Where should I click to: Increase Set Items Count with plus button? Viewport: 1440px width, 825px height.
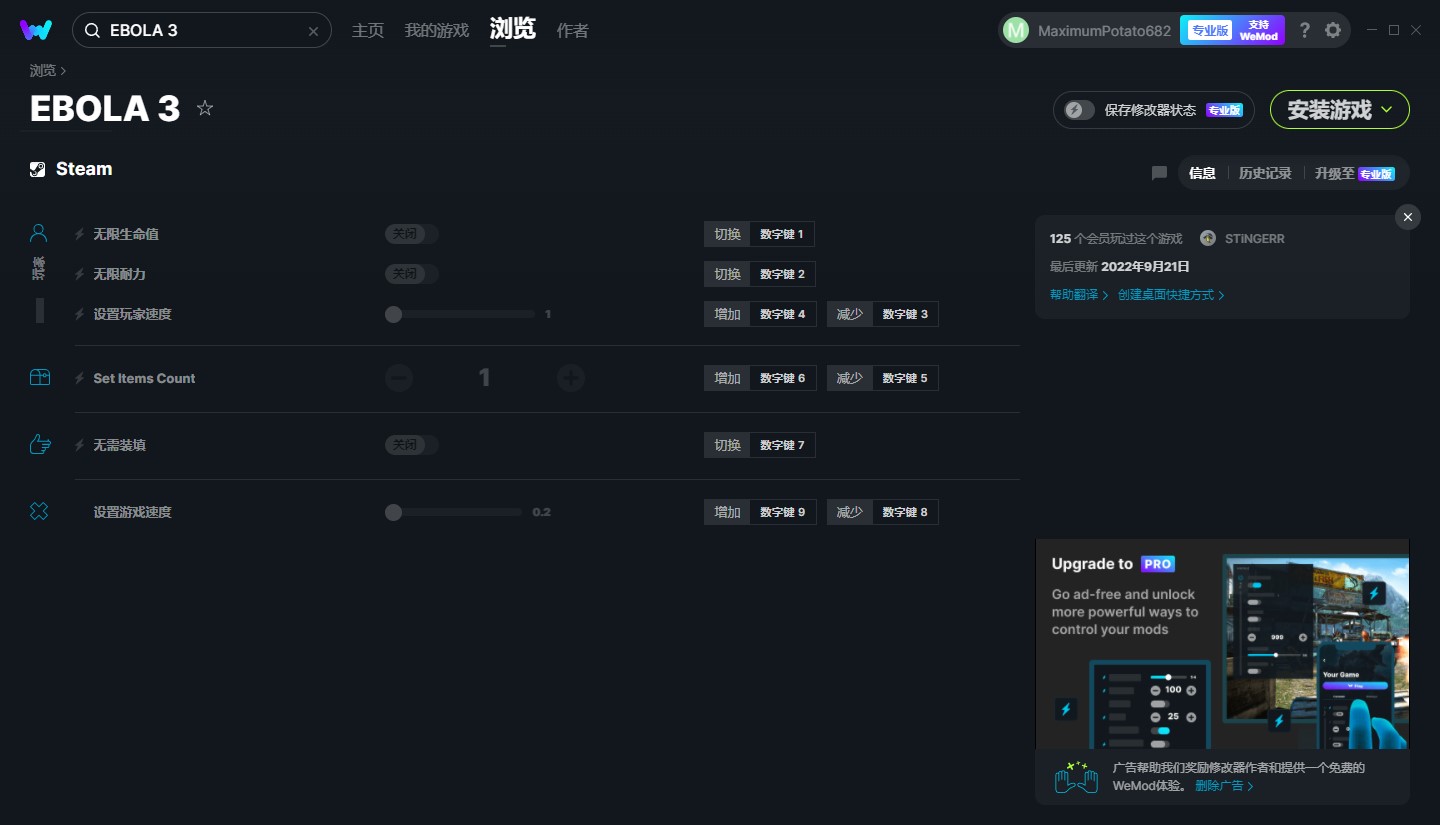(571, 378)
